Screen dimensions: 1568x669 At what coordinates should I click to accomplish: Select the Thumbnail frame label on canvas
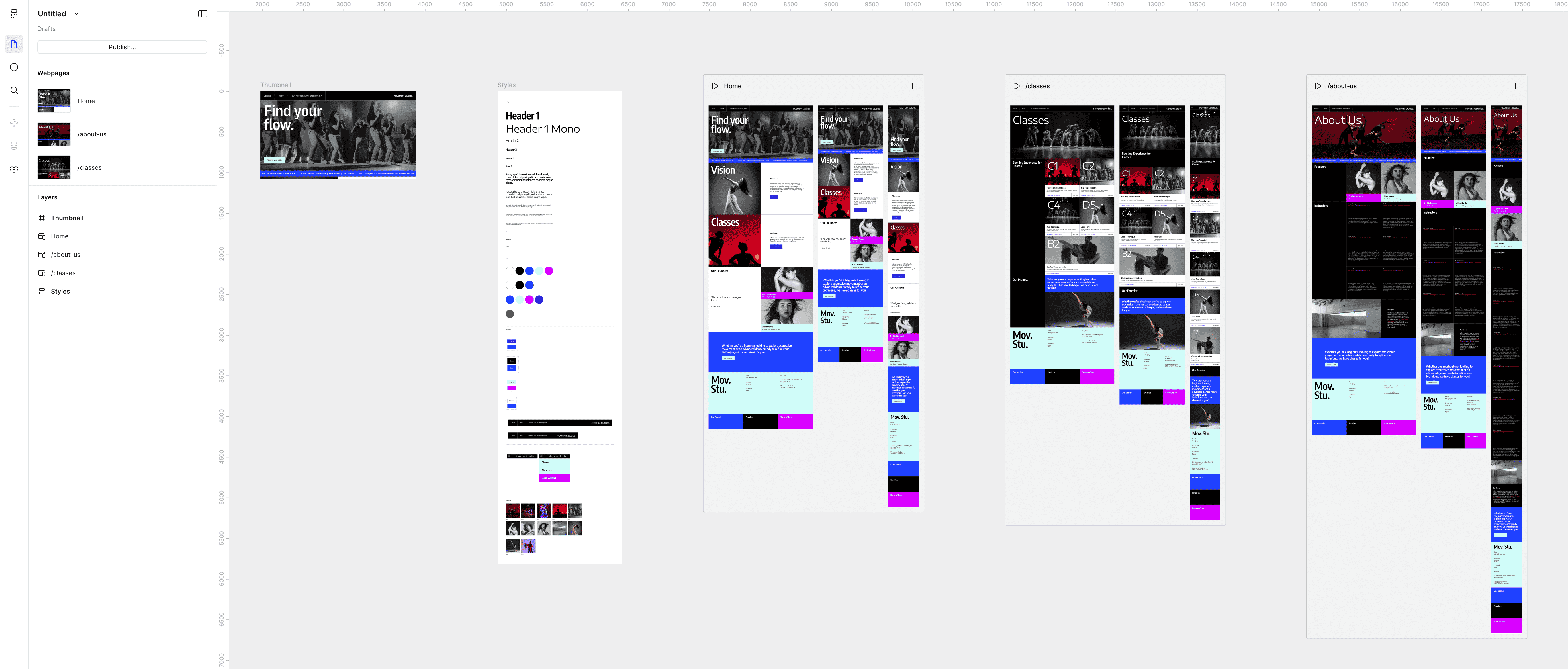click(276, 85)
